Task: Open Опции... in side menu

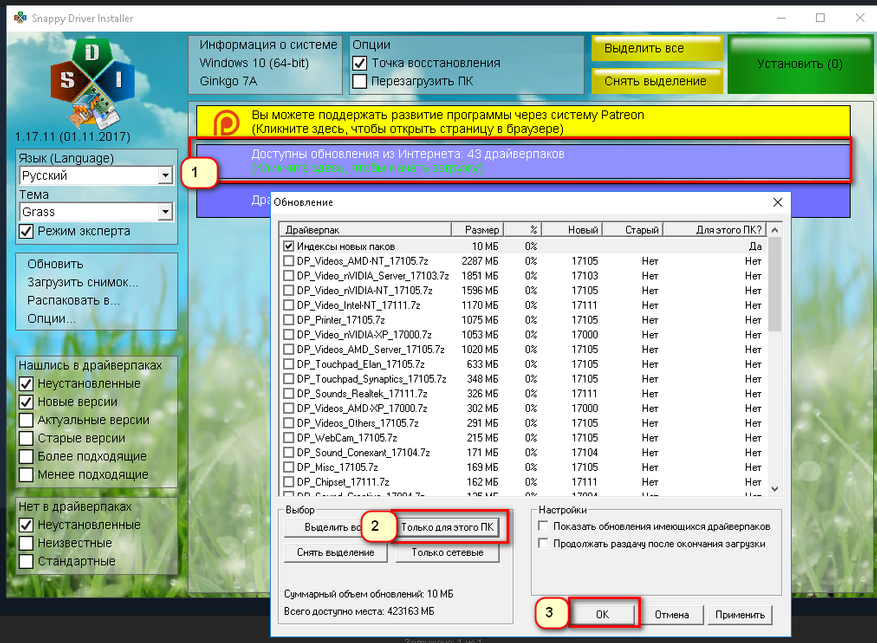Action: 51,319
